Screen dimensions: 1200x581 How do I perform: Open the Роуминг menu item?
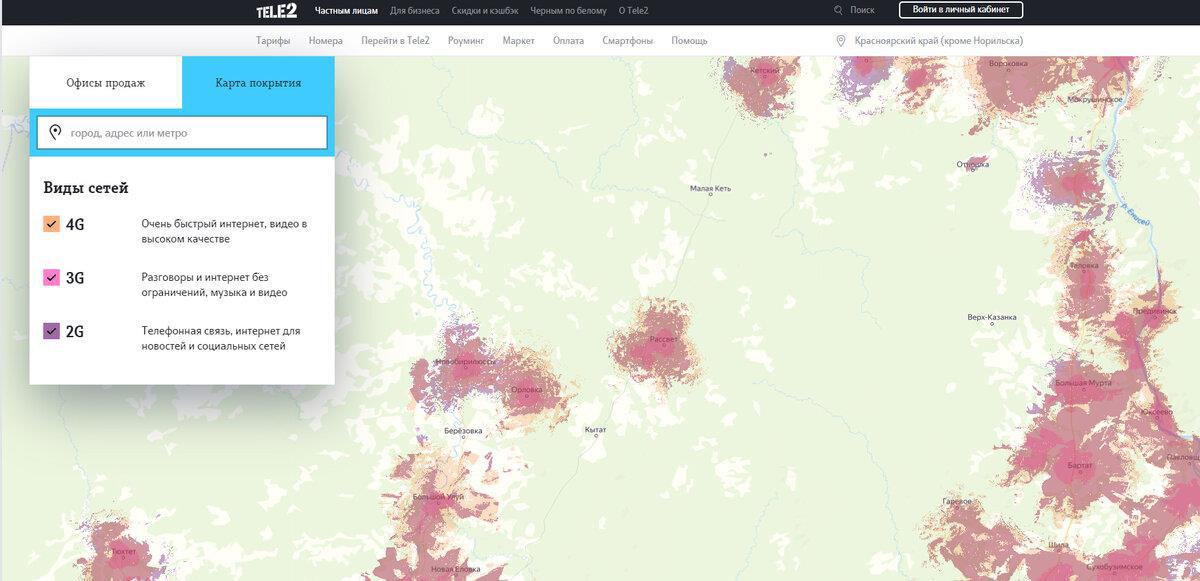coord(465,41)
